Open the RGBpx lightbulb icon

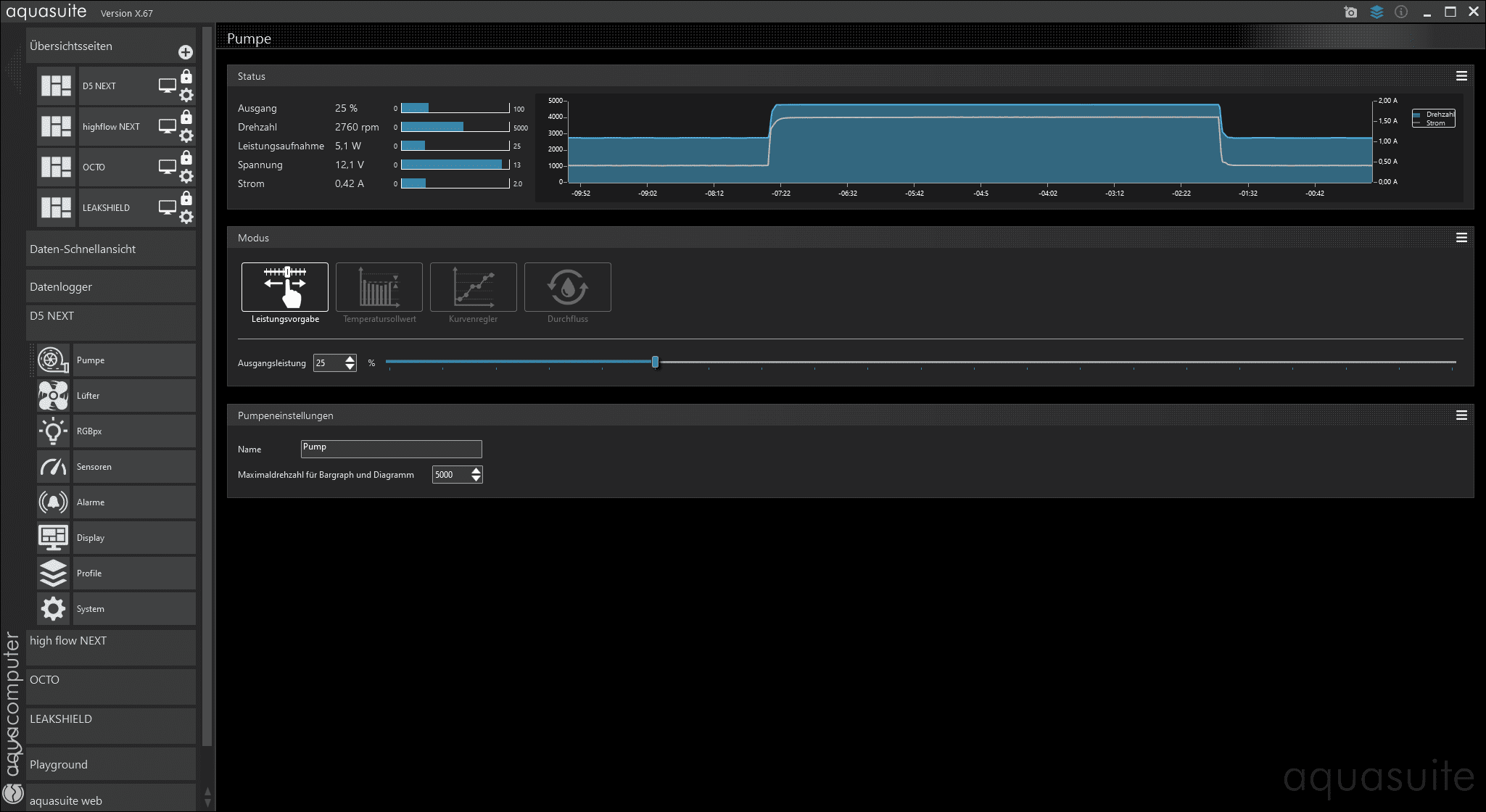[x=53, y=431]
